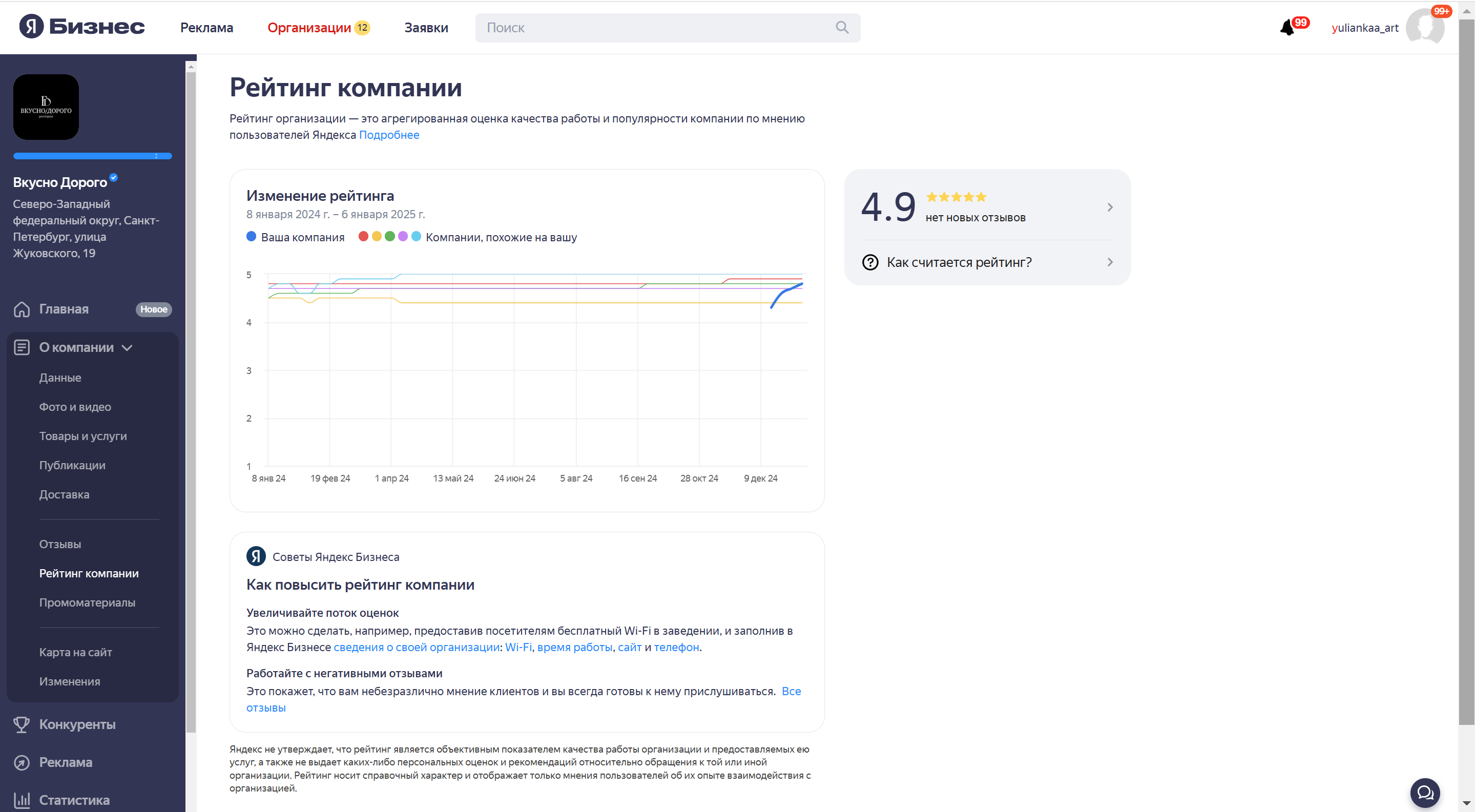
Task: Open the время работы link
Action: pos(574,647)
